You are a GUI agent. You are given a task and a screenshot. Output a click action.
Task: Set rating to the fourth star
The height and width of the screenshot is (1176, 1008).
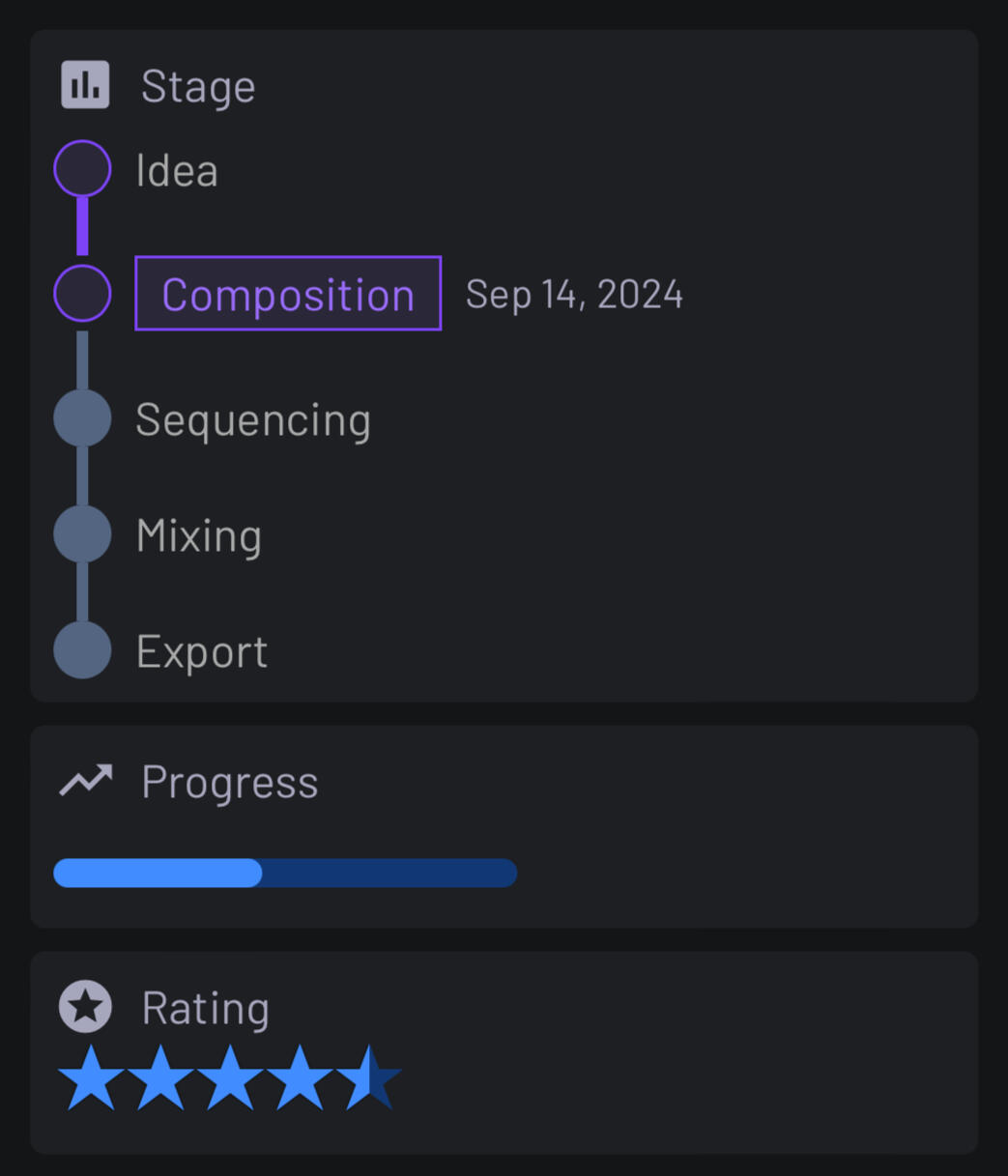click(x=300, y=1078)
